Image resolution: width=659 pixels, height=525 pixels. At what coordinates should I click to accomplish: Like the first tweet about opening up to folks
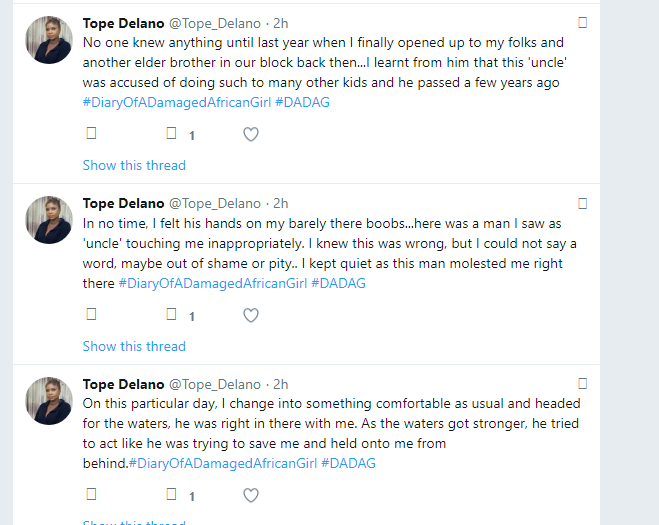click(x=251, y=134)
